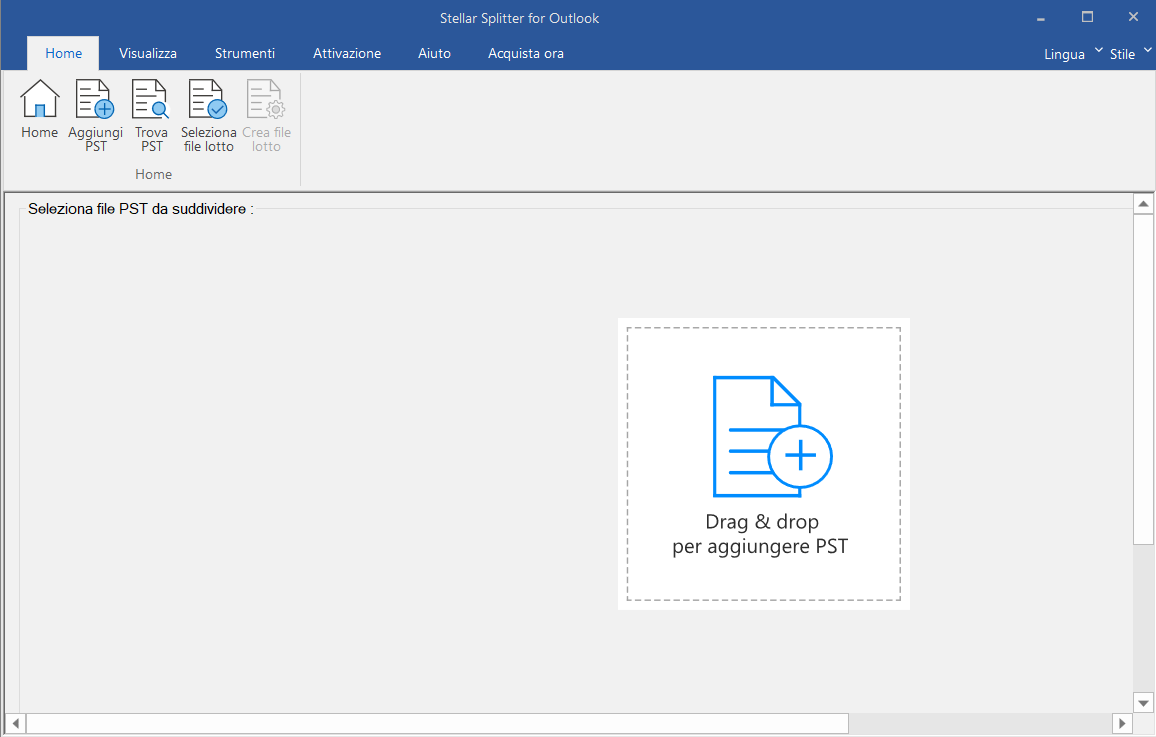Click the vertical scrollbar thumb
The width and height of the screenshot is (1156, 737).
point(1143,380)
